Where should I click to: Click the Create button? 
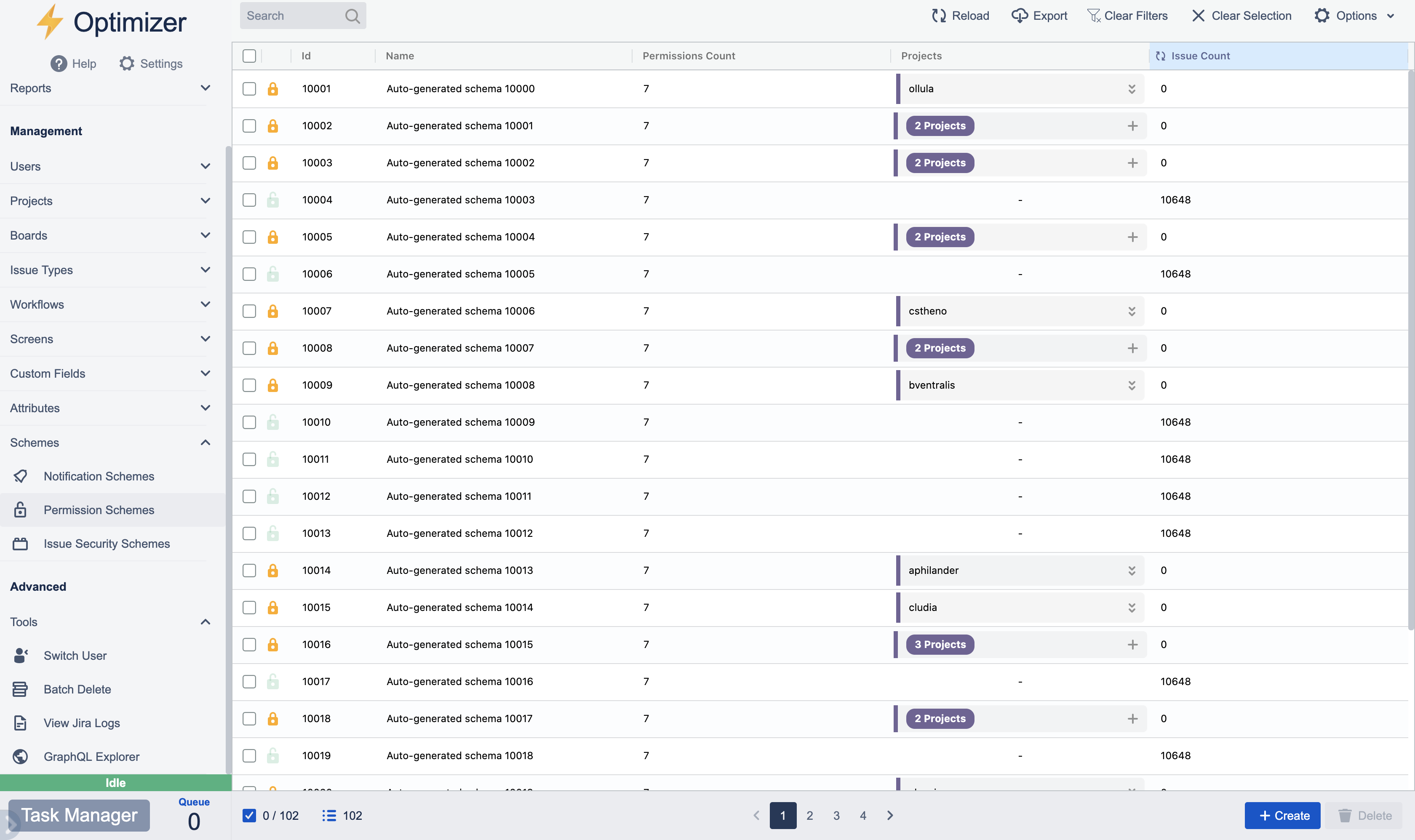click(1282, 816)
